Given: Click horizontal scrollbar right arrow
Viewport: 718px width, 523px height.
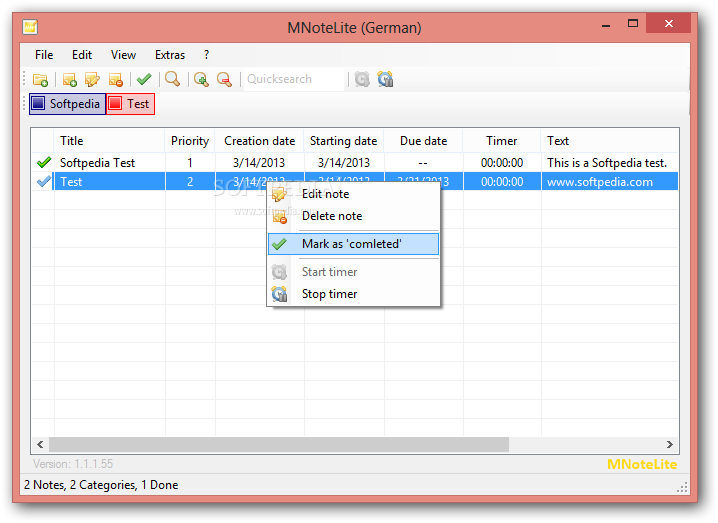Looking at the screenshot, I should tap(669, 444).
